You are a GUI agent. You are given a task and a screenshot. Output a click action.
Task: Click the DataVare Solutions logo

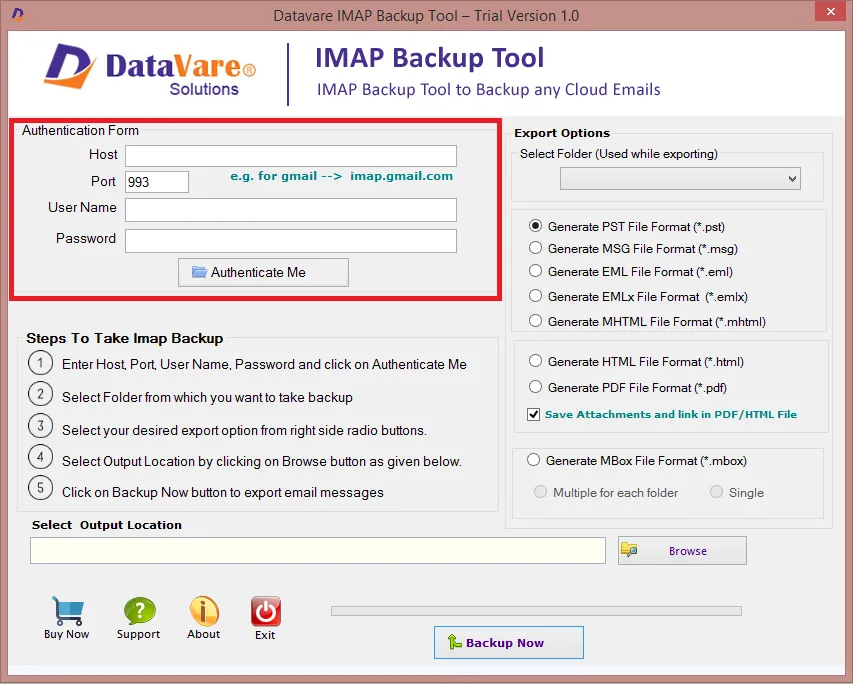[x=150, y=70]
